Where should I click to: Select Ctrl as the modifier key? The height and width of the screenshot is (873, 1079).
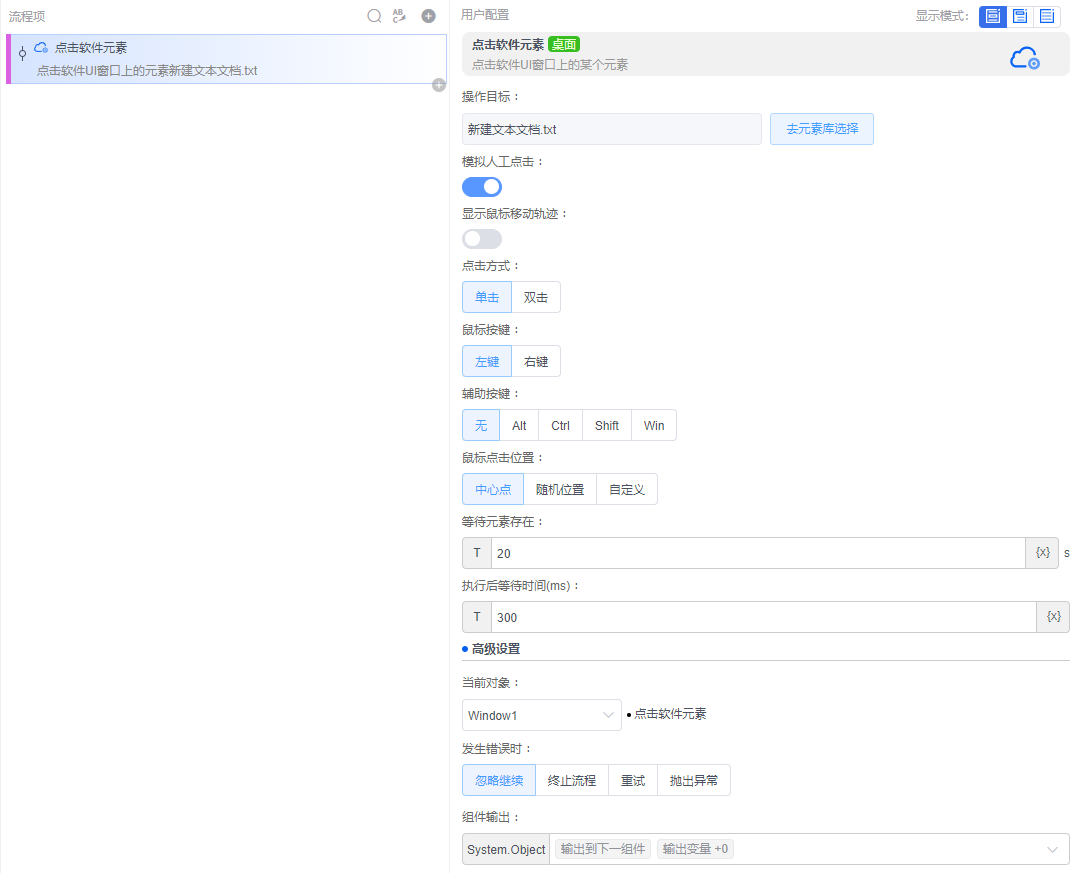560,425
